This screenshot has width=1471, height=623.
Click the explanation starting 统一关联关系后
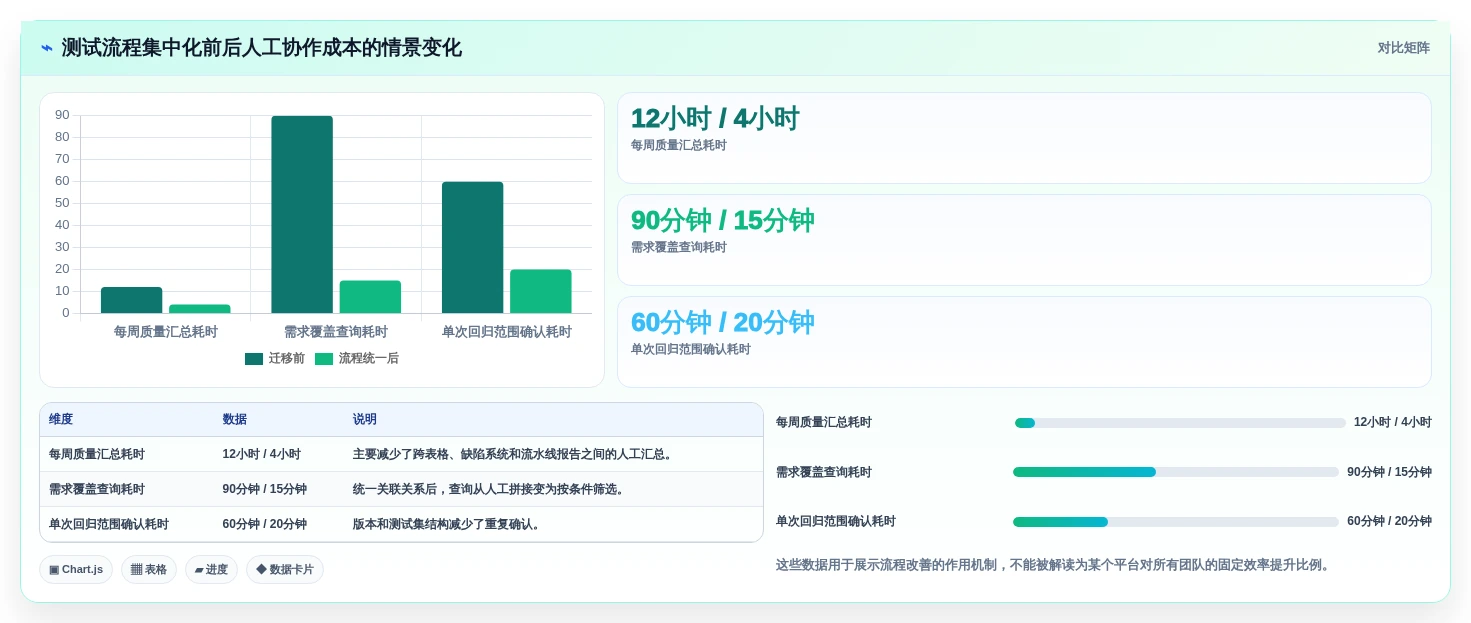[490, 489]
